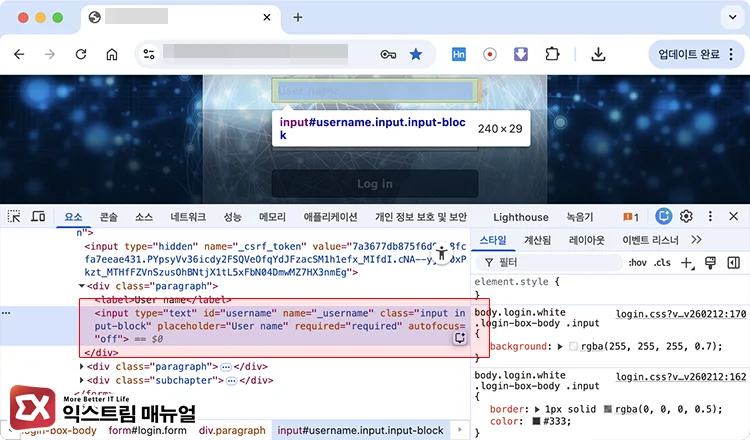
Task: Close the DevTools panel
Action: tap(733, 217)
